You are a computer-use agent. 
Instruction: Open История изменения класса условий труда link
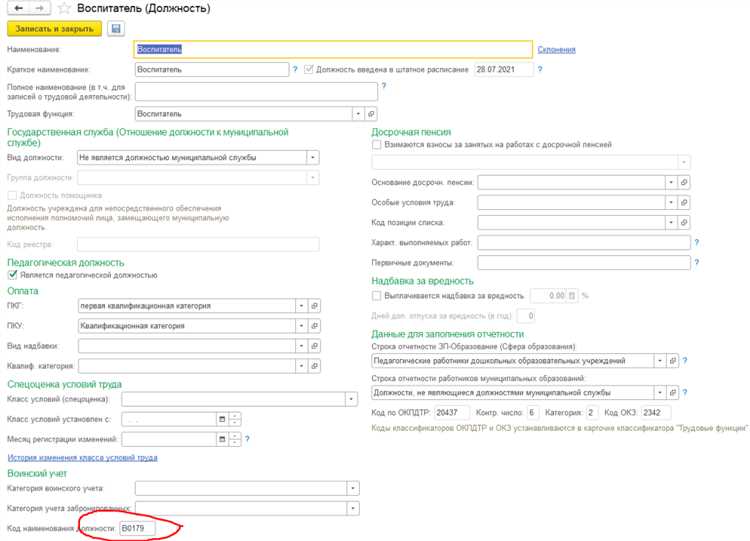82,457
